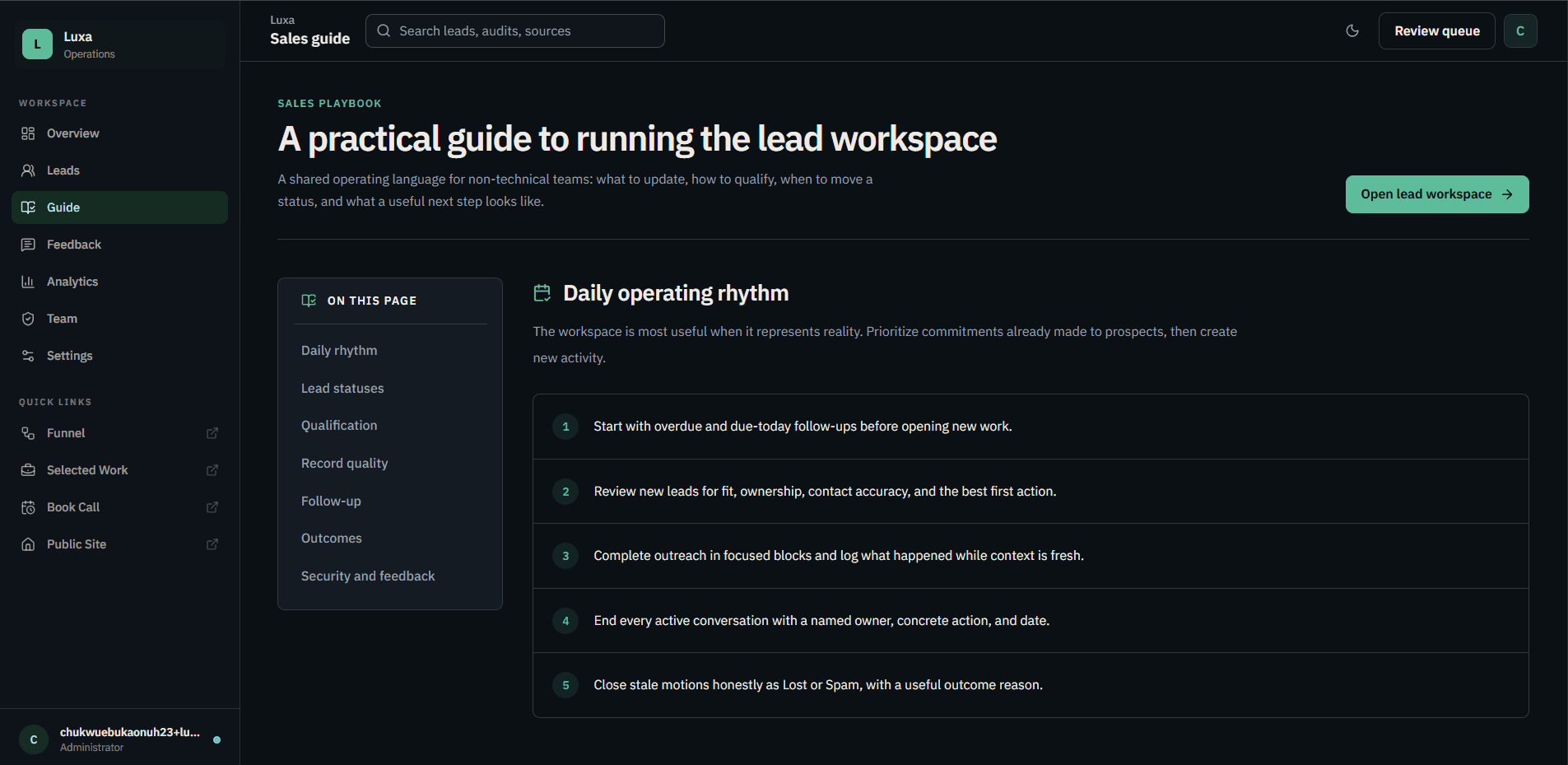Click the green online status dot
1568x765 pixels.
tap(217, 739)
